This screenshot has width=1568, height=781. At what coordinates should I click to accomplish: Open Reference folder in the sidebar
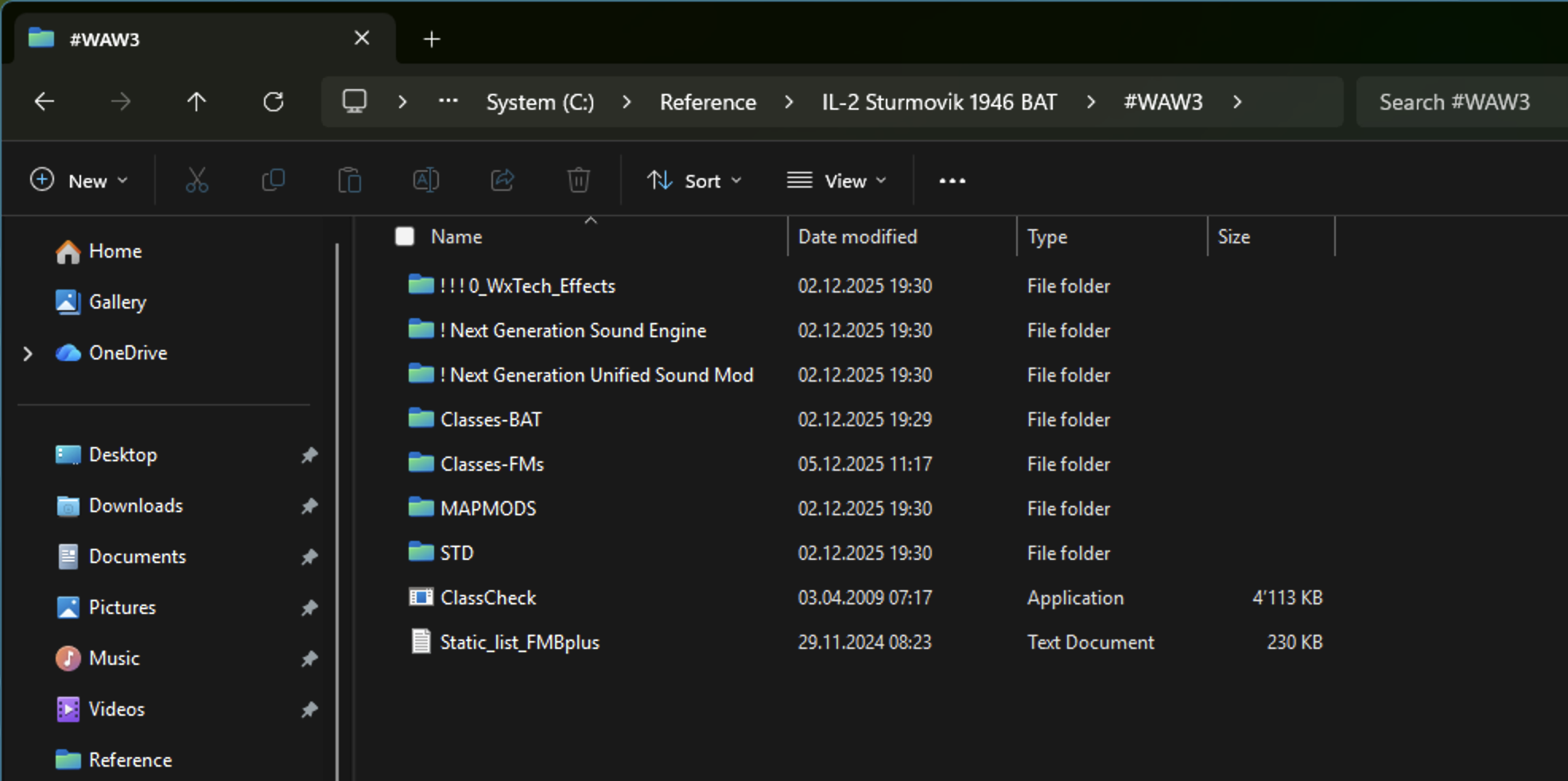[114, 760]
